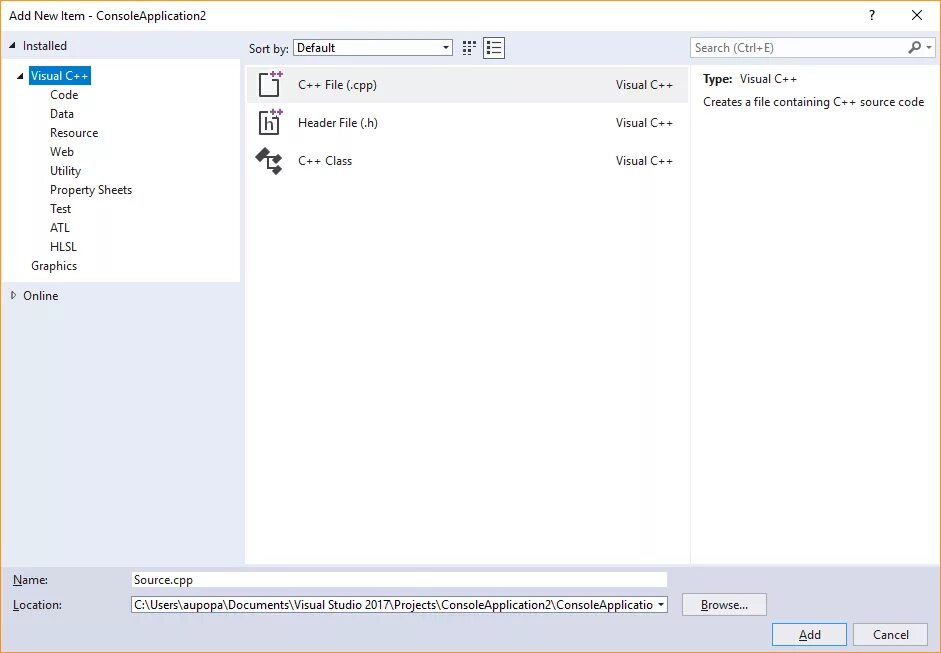Click 'Visual C++' in C++ Class row

tap(644, 161)
